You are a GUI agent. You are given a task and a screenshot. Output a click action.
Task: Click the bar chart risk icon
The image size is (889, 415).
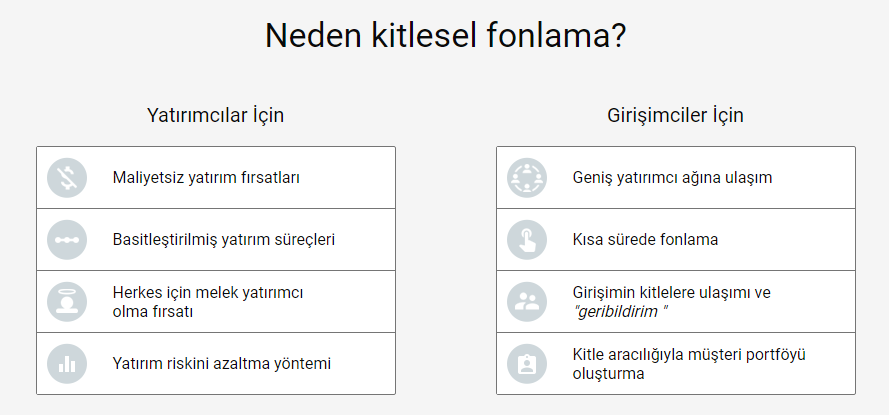coord(67,364)
